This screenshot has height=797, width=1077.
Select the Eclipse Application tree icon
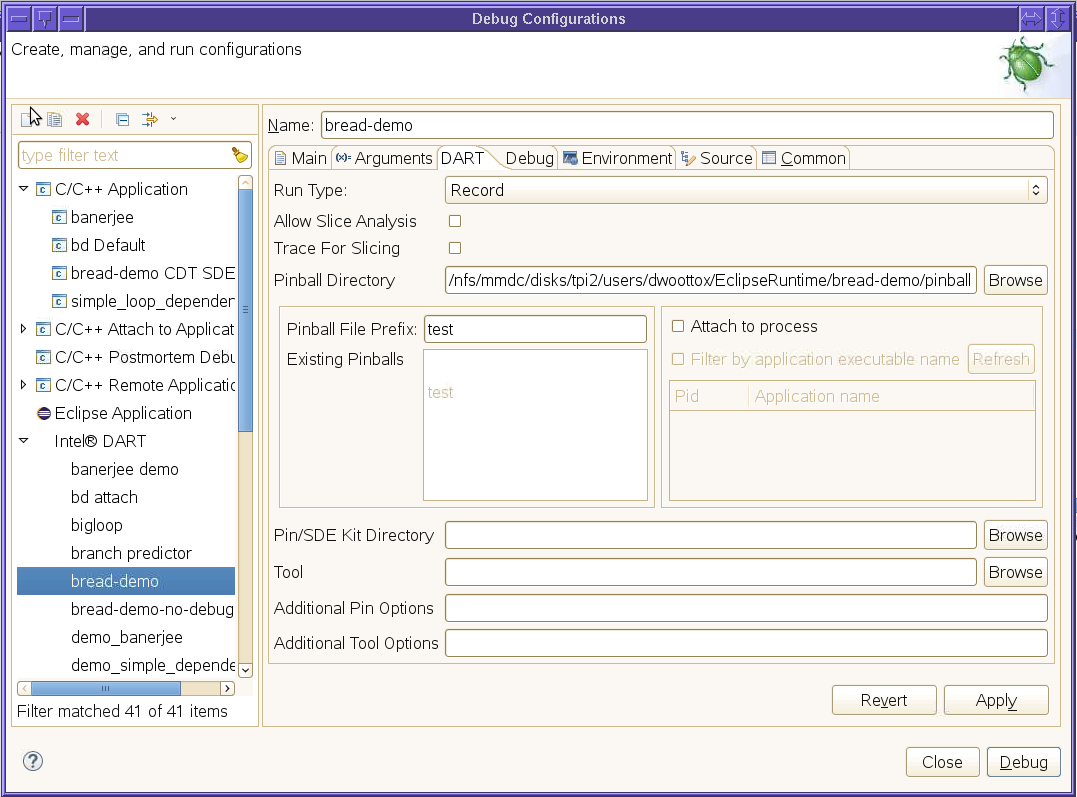pos(44,413)
